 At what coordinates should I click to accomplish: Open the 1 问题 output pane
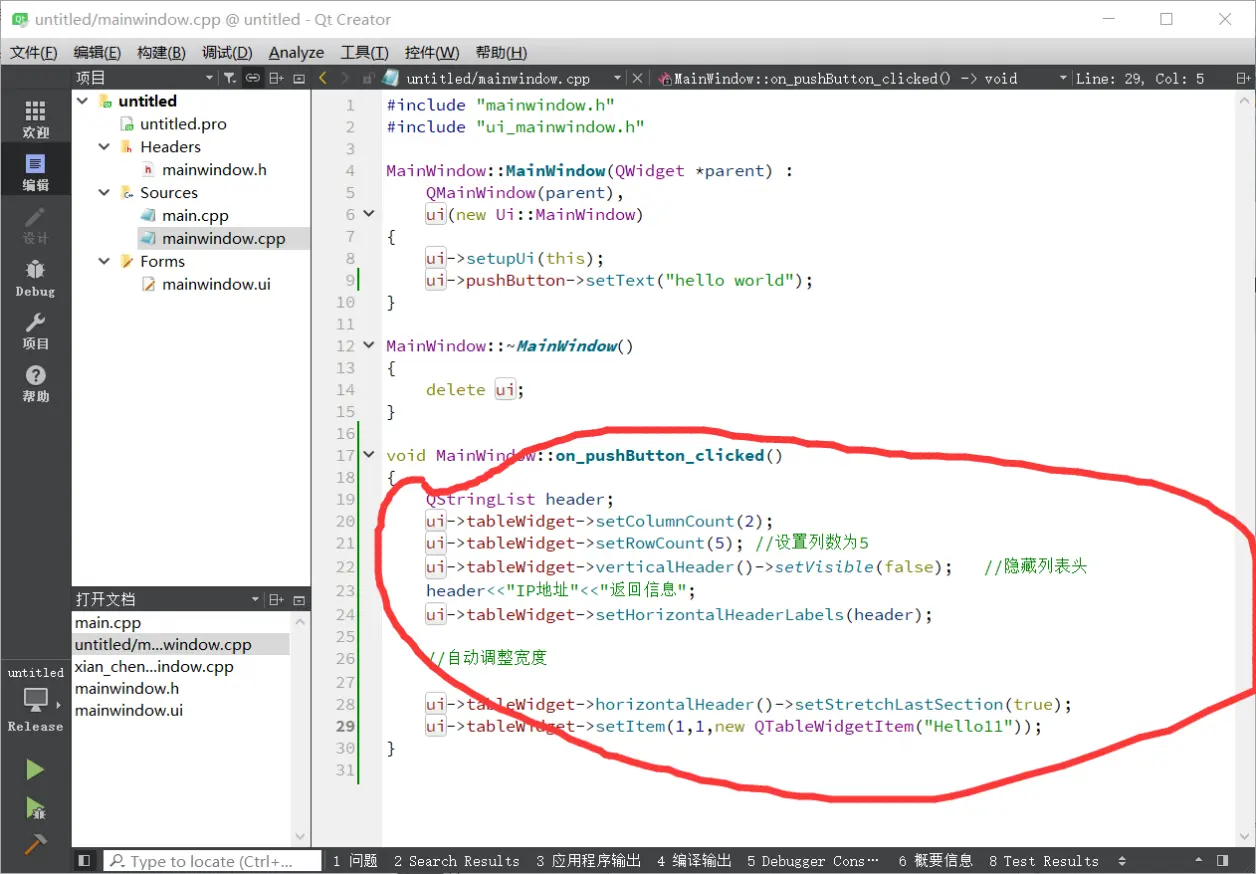[x=354, y=861]
